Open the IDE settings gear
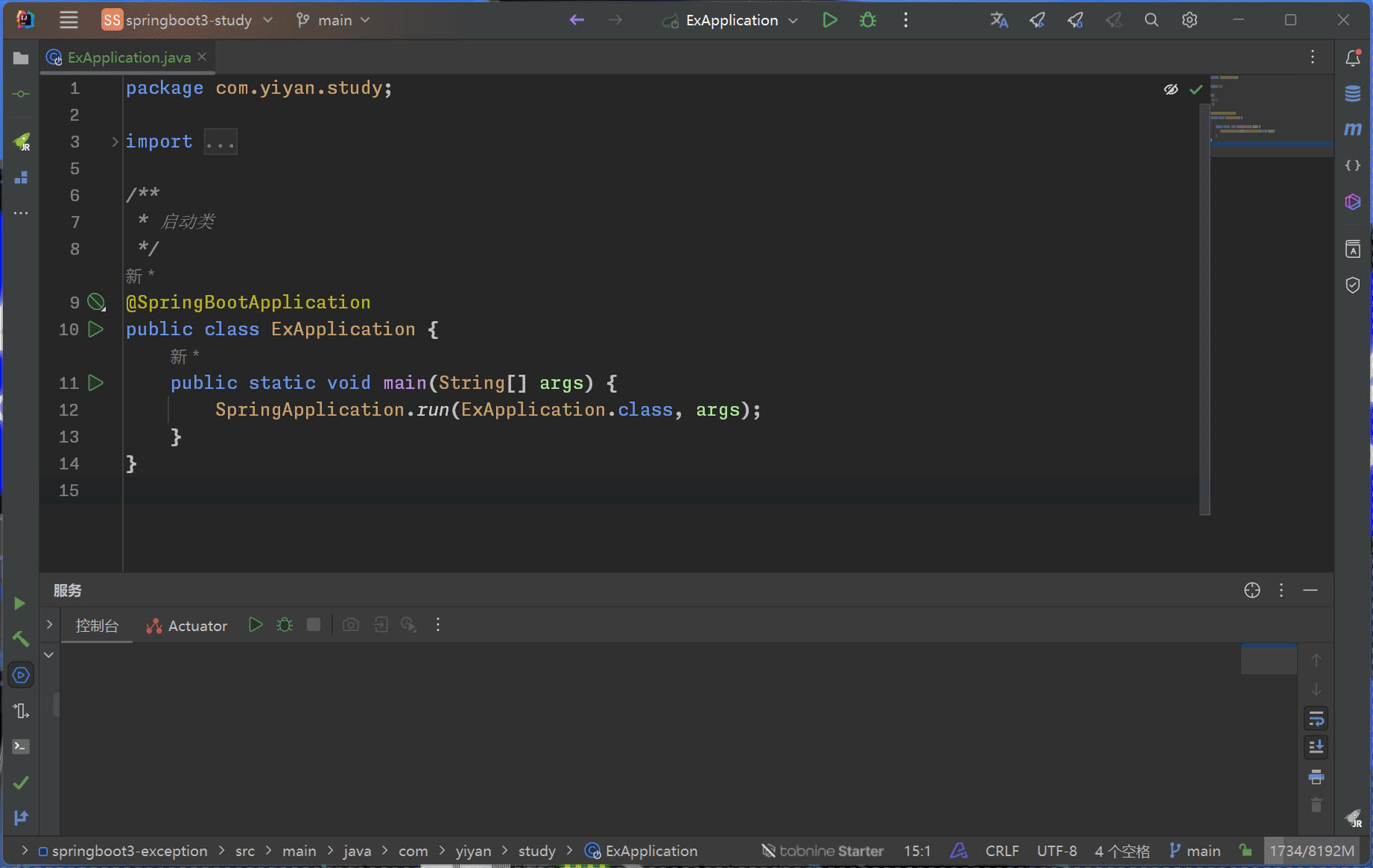 [x=1190, y=20]
